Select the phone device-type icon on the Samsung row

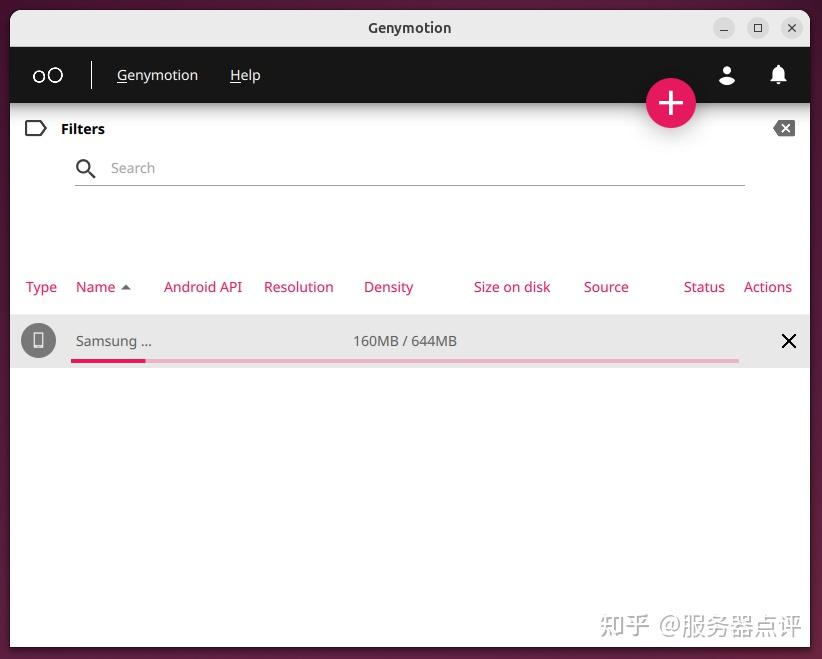pos(38,340)
